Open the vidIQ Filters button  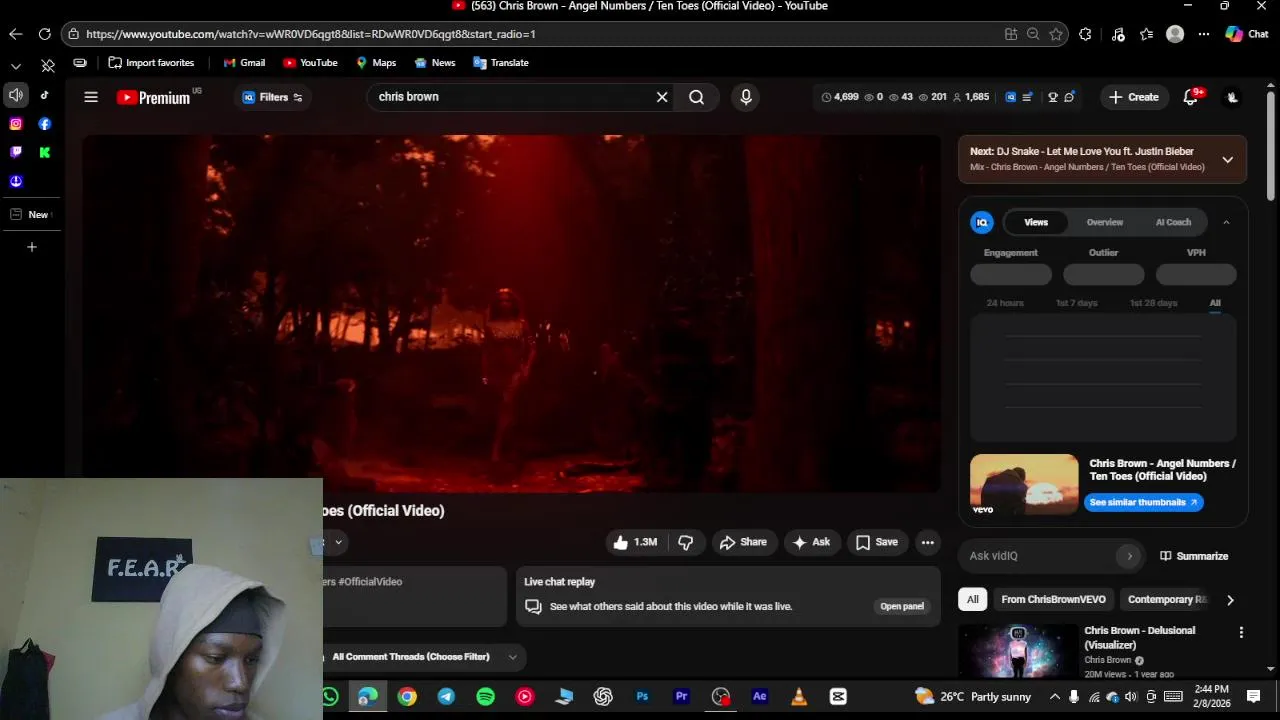[272, 97]
